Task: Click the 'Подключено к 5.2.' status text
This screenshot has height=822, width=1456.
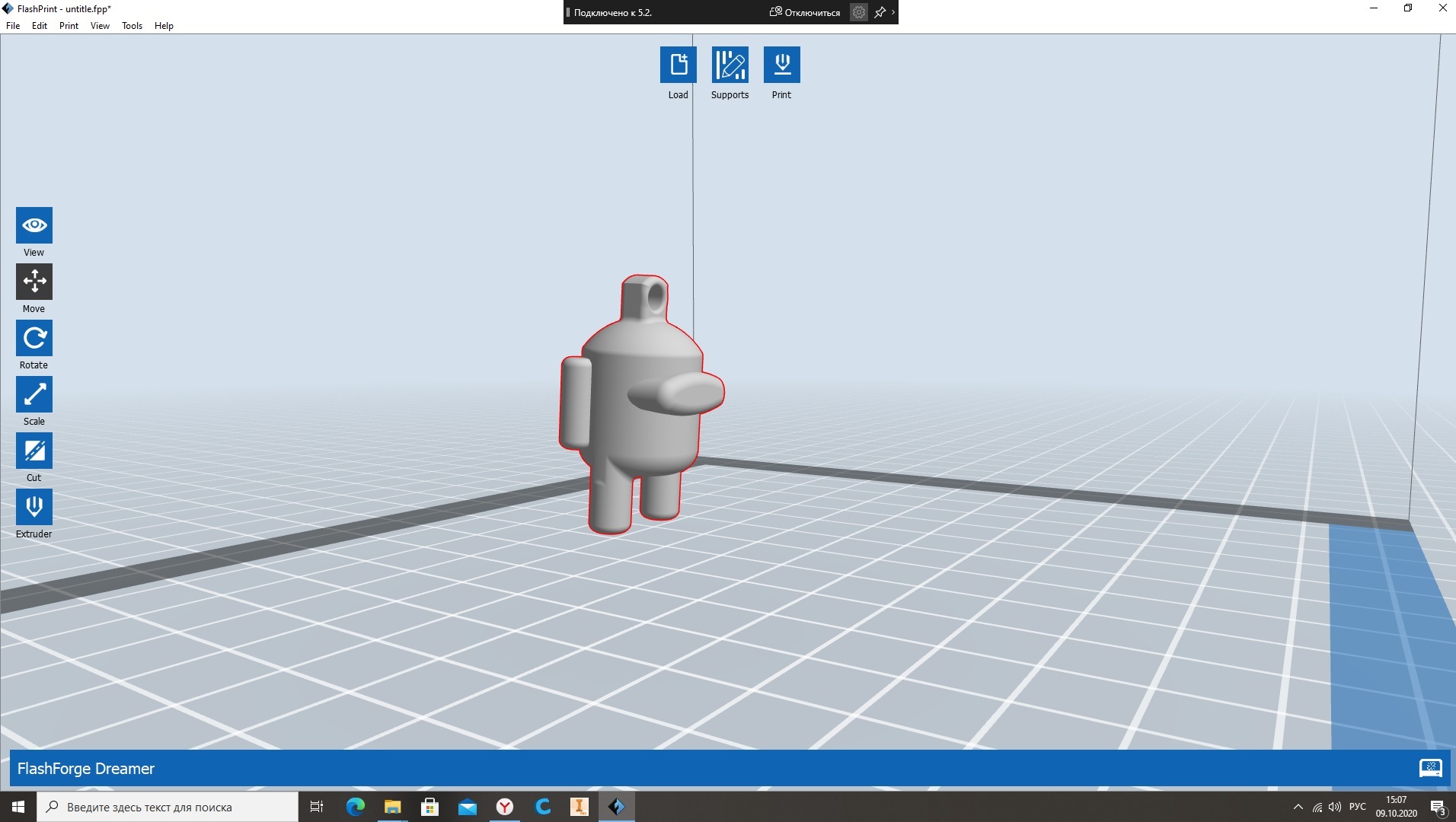Action: (x=612, y=12)
